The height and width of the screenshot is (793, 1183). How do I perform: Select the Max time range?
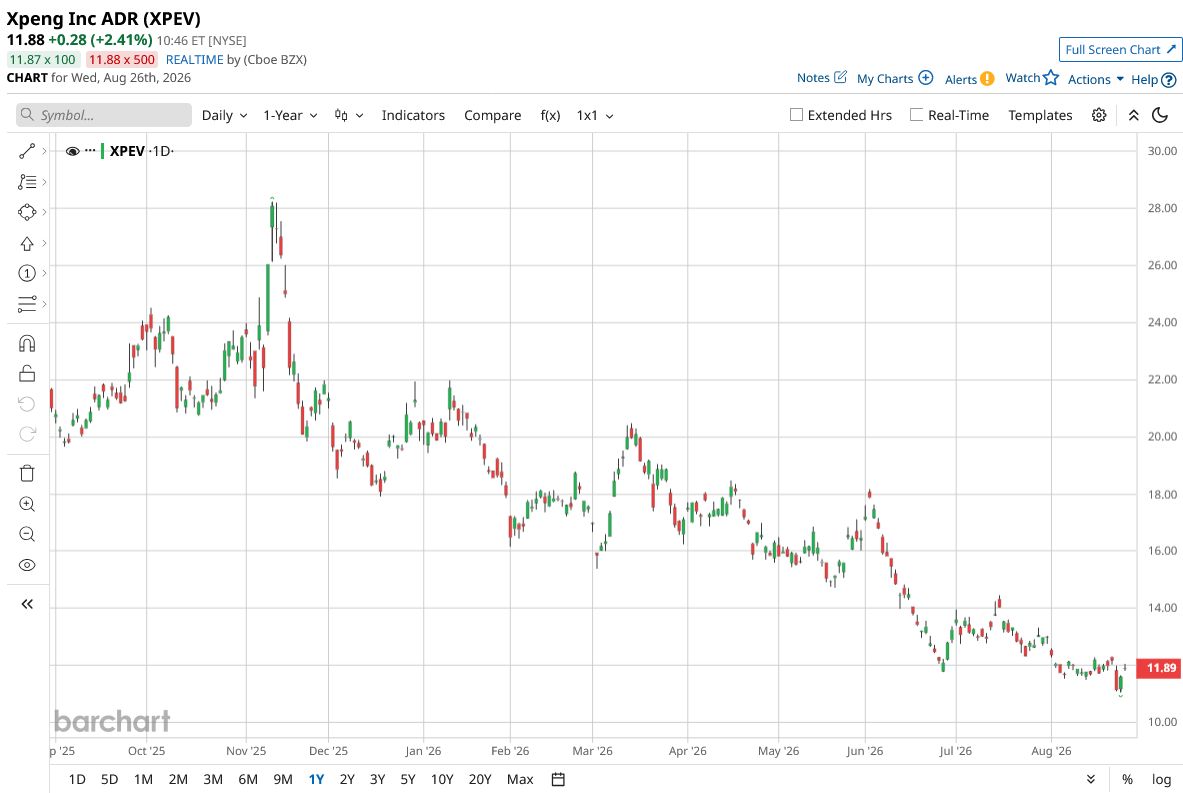click(520, 779)
